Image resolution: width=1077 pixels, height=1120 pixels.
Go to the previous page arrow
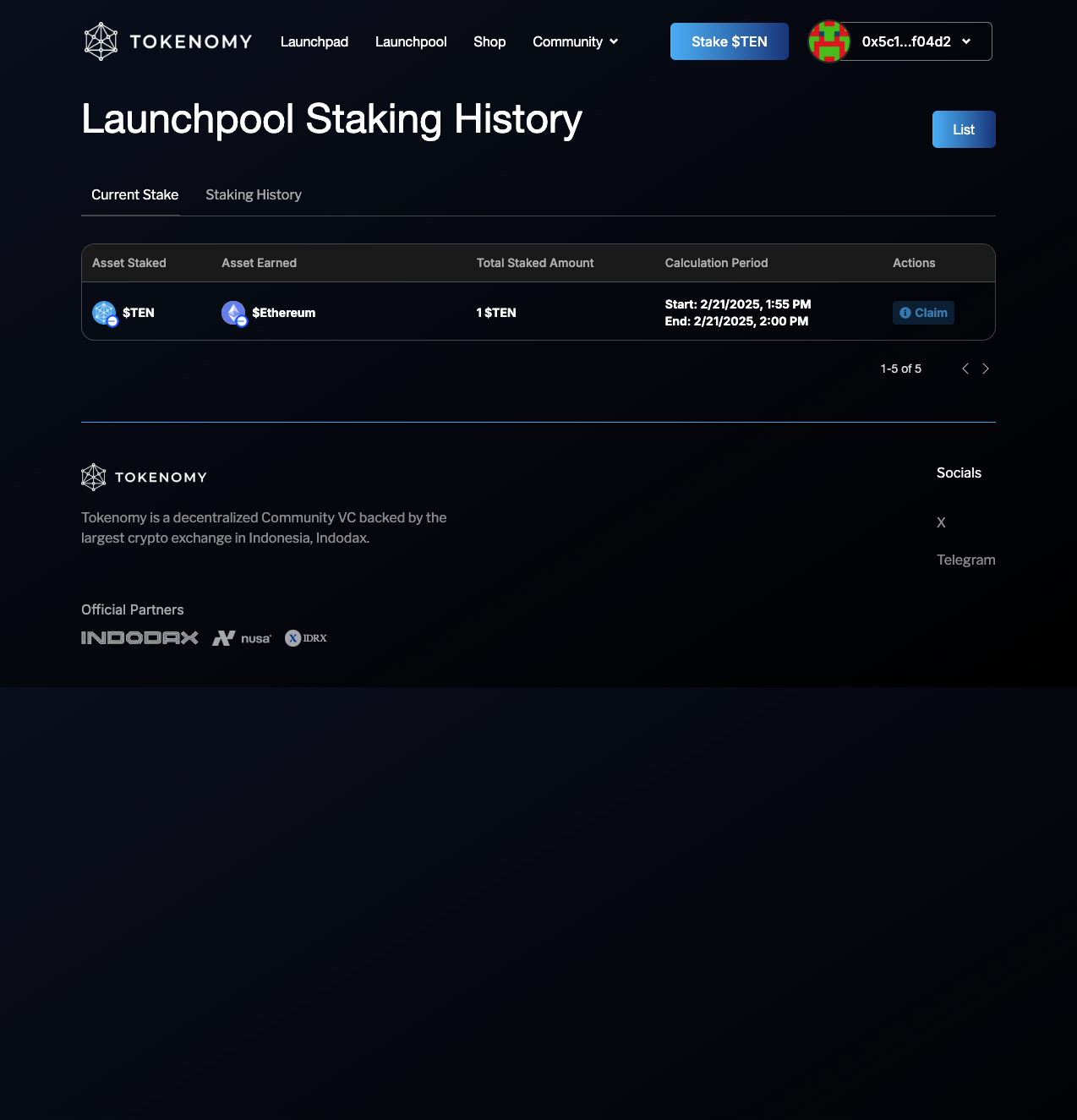point(965,369)
